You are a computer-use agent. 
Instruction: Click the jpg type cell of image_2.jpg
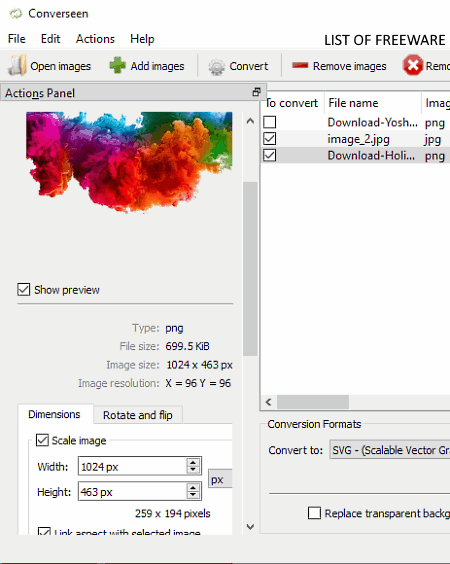[432, 139]
